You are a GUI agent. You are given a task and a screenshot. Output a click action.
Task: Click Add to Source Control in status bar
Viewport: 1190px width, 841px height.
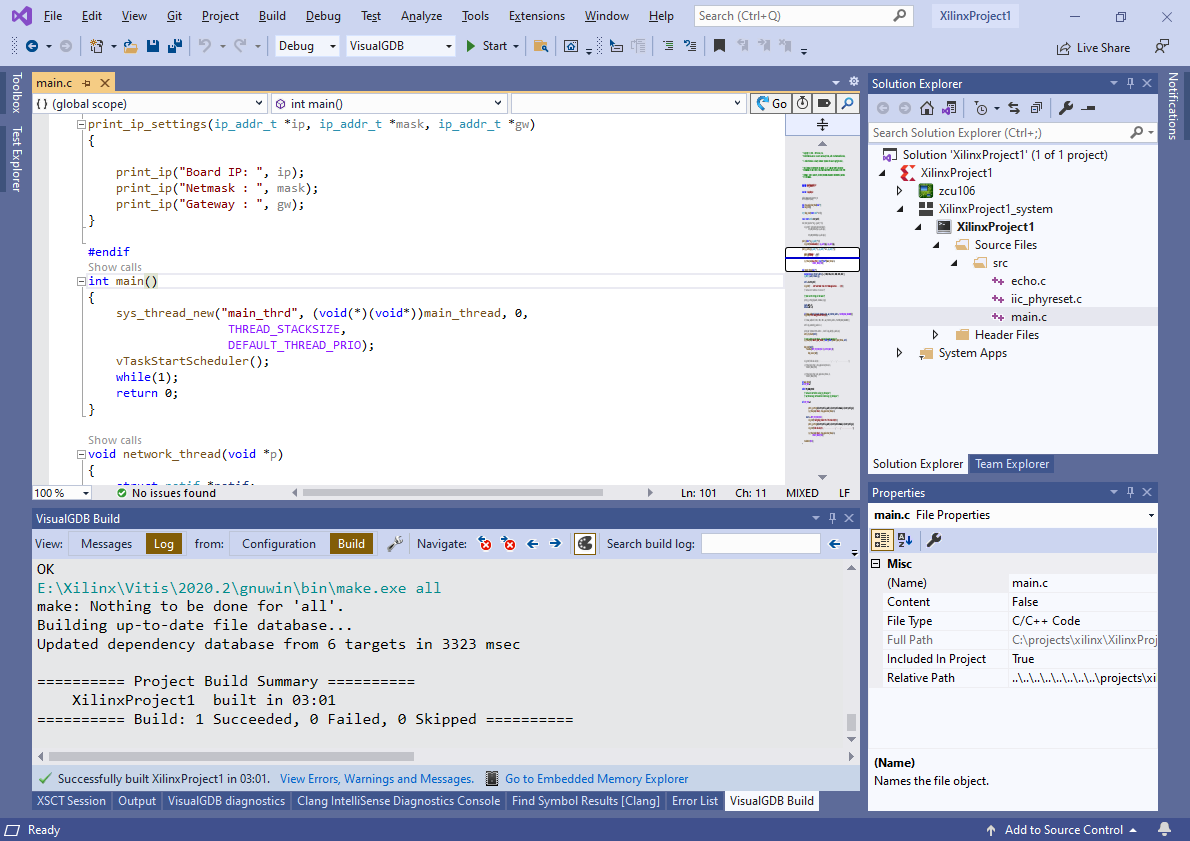(x=1062, y=830)
